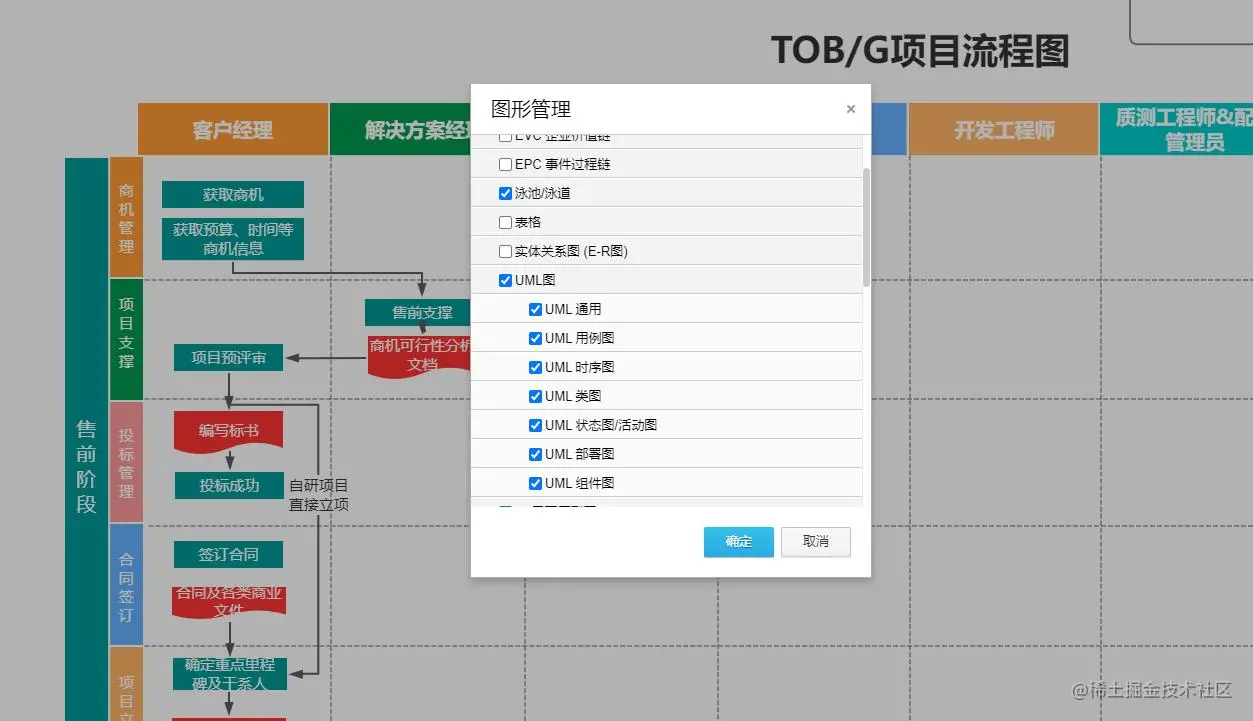Enable 实体关系图 (E-R图) checkbox
The height and width of the screenshot is (721, 1253).
click(x=505, y=251)
